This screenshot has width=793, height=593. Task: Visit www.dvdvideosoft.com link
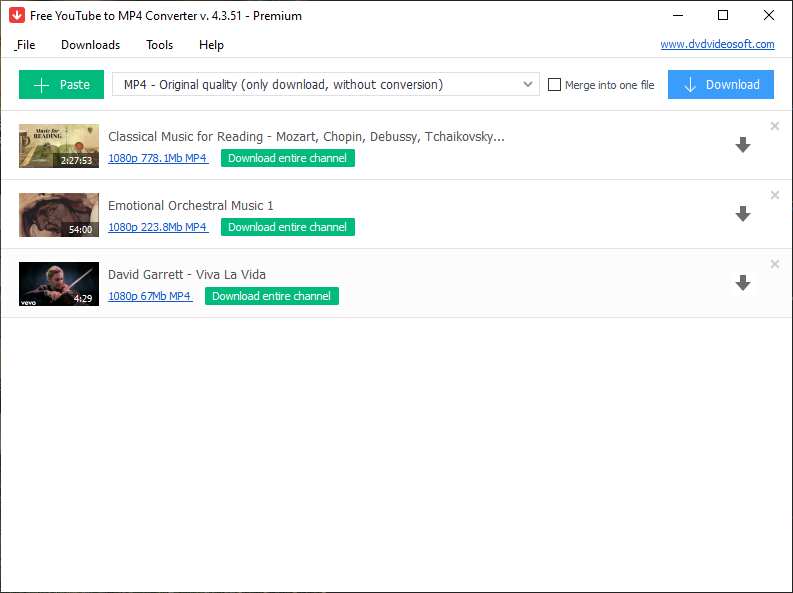(717, 44)
